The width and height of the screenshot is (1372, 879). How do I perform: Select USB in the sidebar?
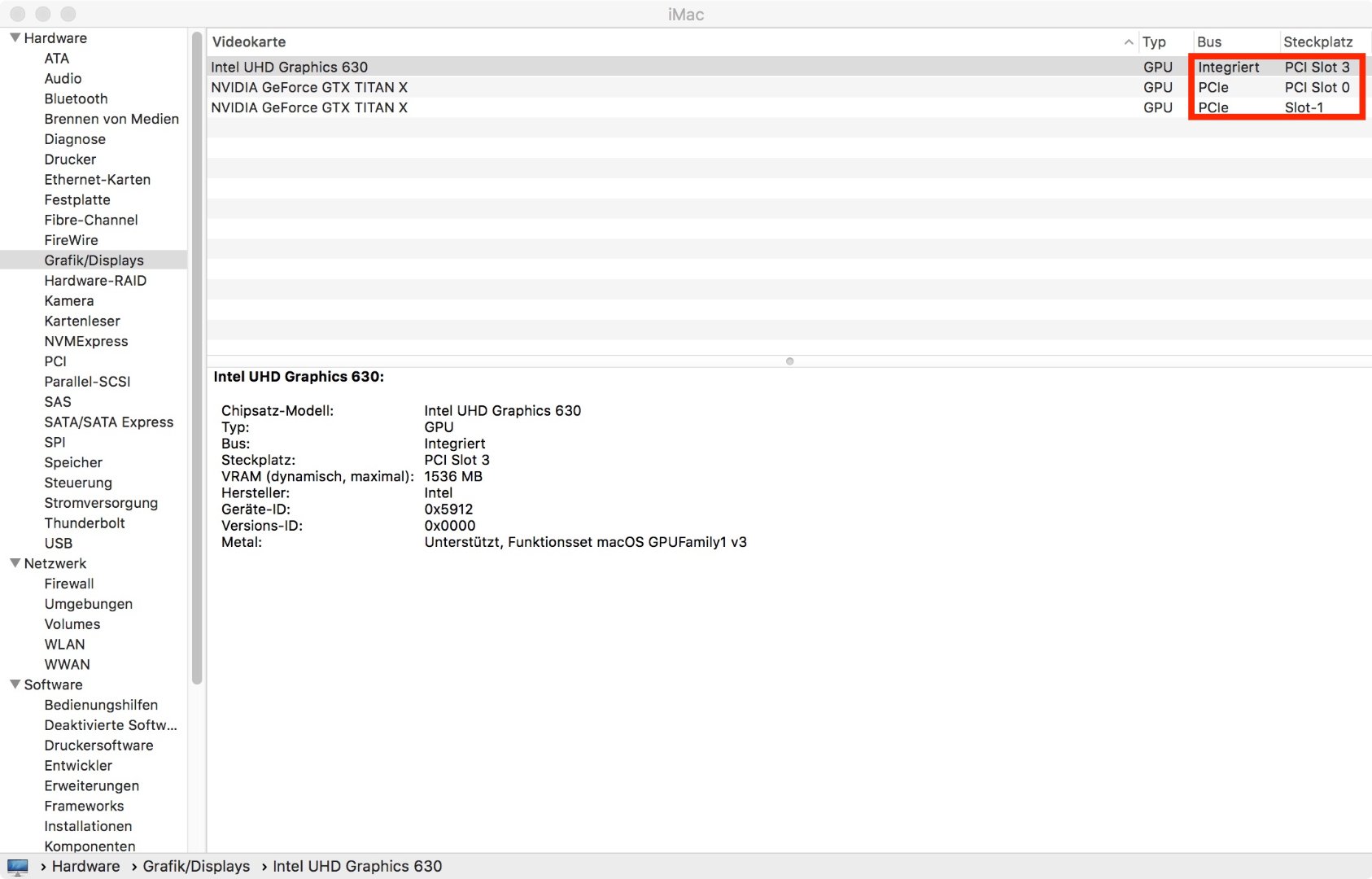click(59, 544)
